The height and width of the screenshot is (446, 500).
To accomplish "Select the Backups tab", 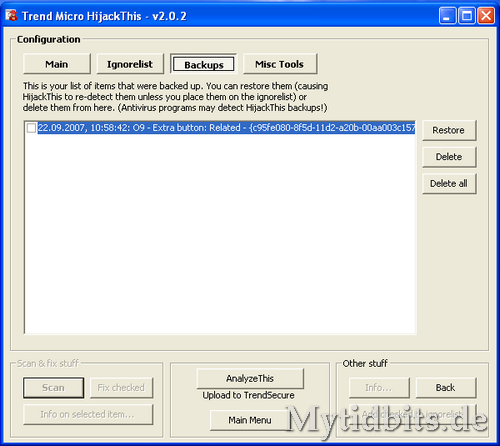I will [x=204, y=64].
